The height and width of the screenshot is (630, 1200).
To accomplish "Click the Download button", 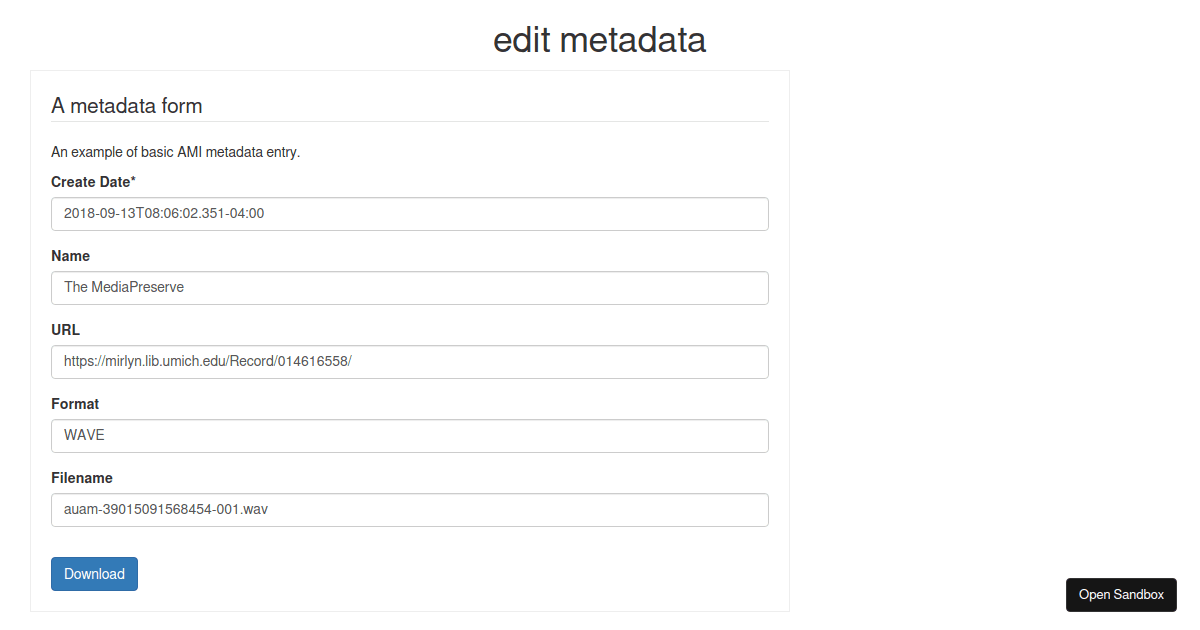I will point(94,573).
